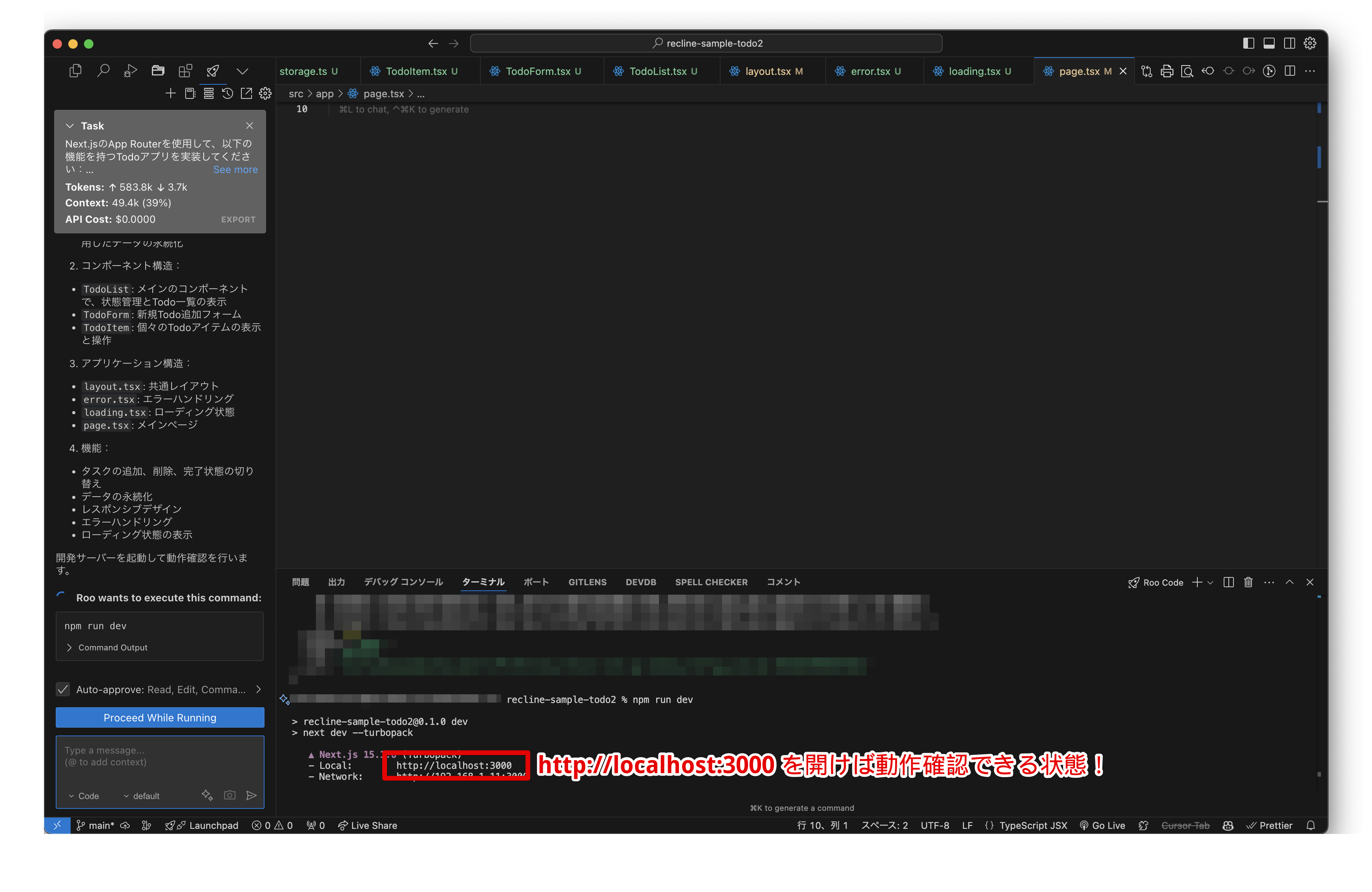Delete terminal with trash icon
Viewport: 1372px width, 892px height.
(x=1248, y=582)
